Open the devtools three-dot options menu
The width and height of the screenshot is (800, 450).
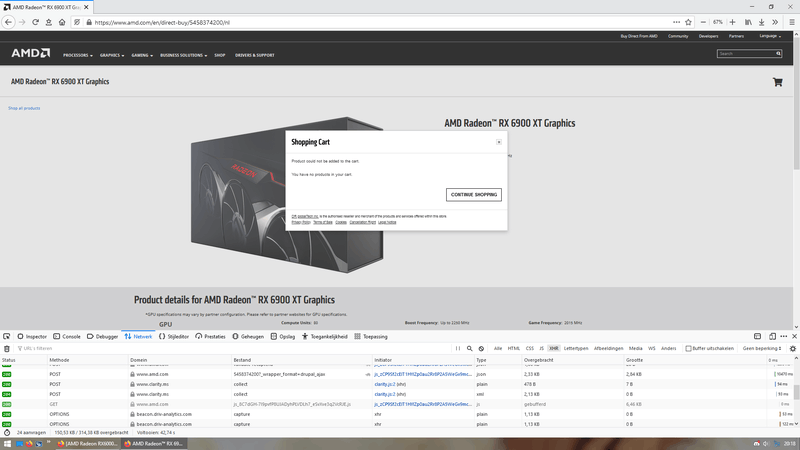(784, 336)
